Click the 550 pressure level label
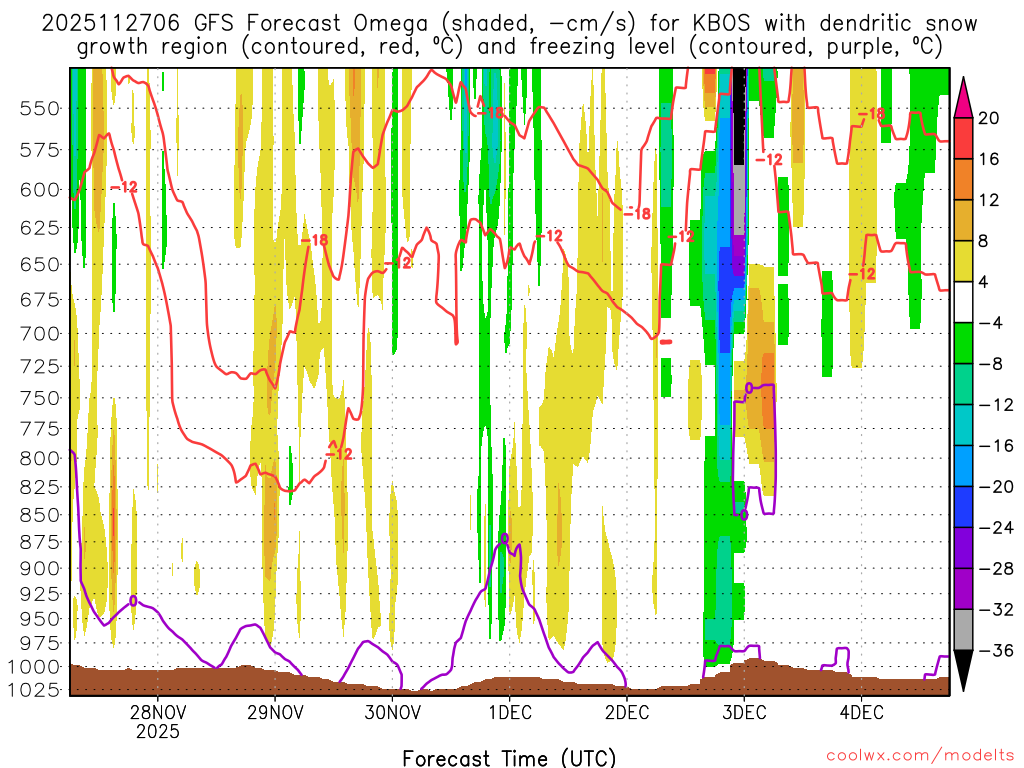The height and width of the screenshot is (768, 1024). [40, 108]
